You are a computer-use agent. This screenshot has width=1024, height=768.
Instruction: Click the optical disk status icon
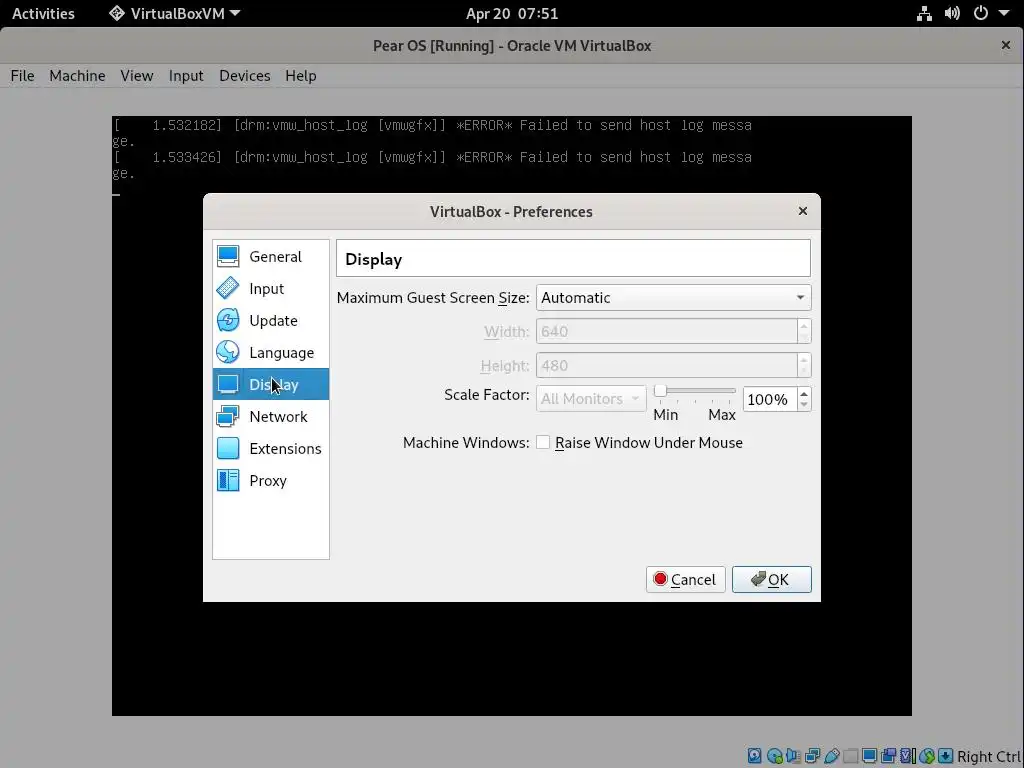[x=775, y=756]
